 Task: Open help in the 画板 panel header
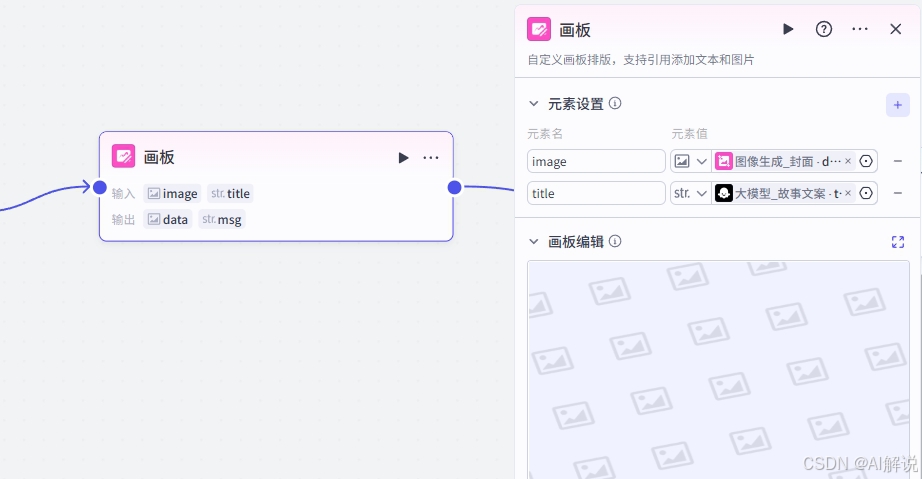(x=824, y=29)
